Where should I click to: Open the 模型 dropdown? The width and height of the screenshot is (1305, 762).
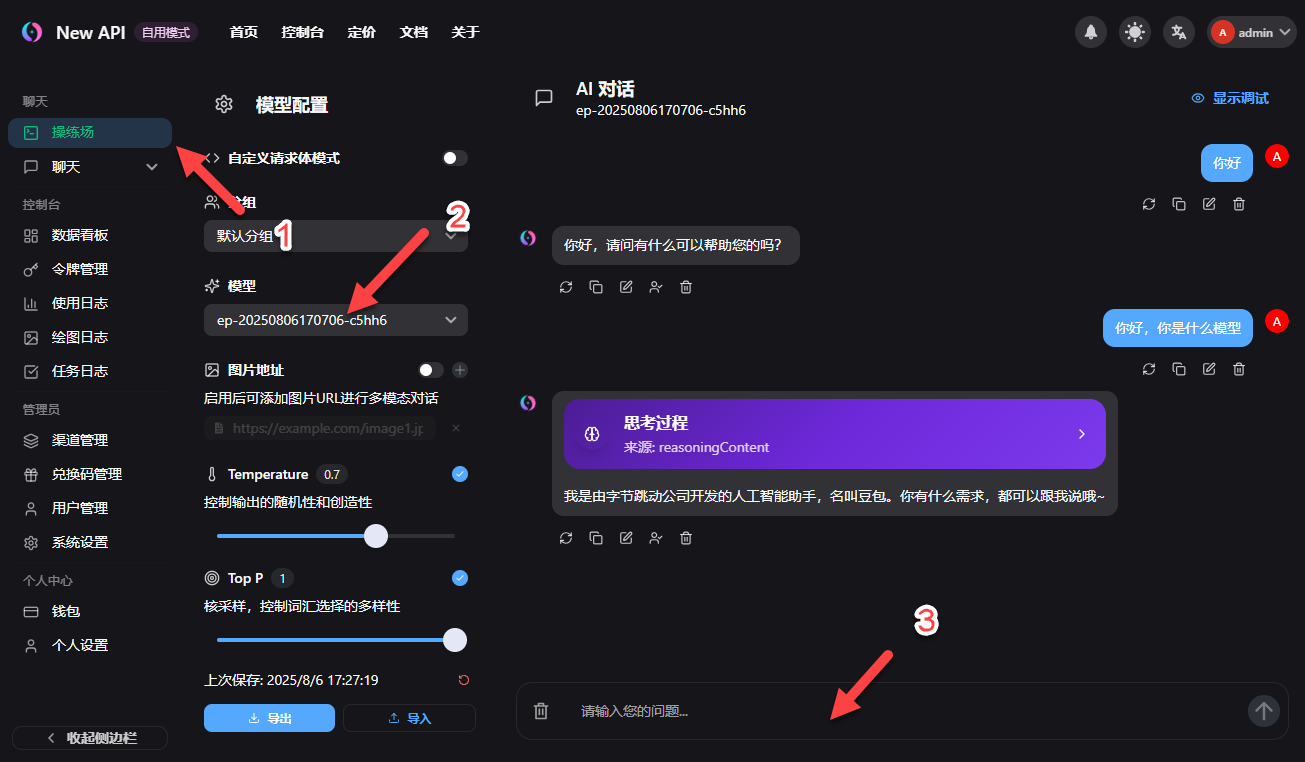click(335, 319)
